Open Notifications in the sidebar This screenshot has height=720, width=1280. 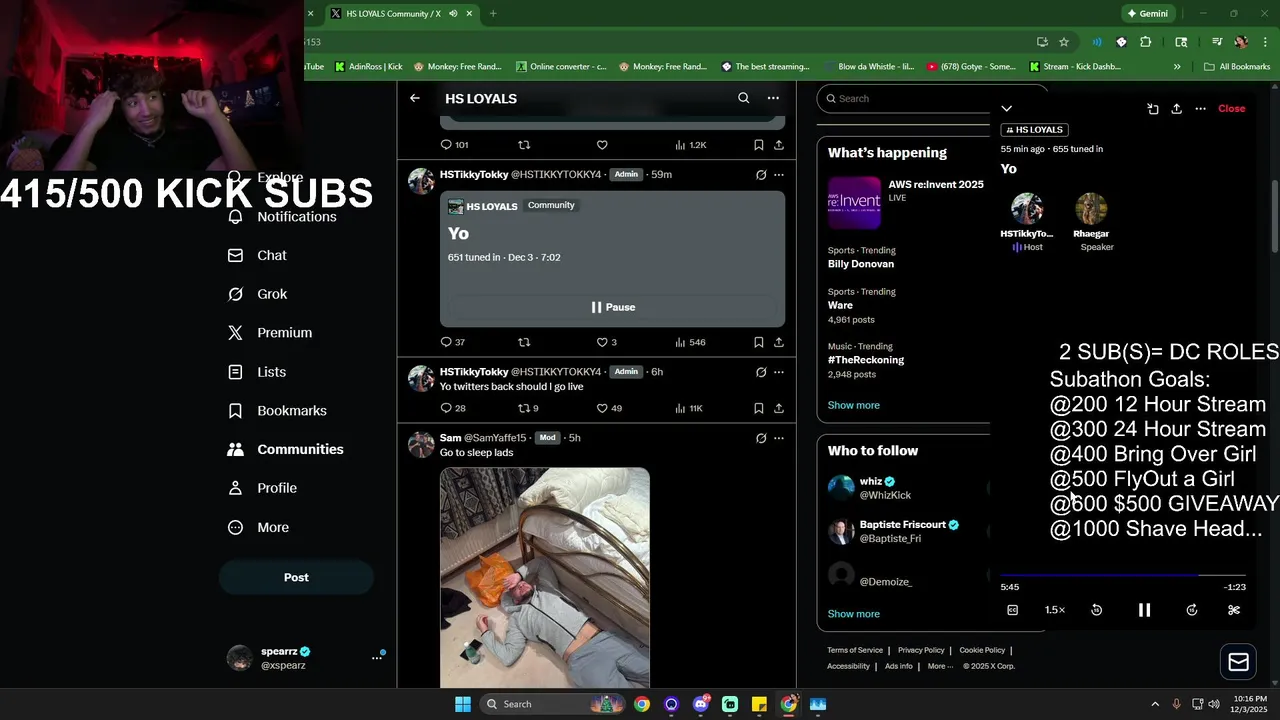pos(284,217)
